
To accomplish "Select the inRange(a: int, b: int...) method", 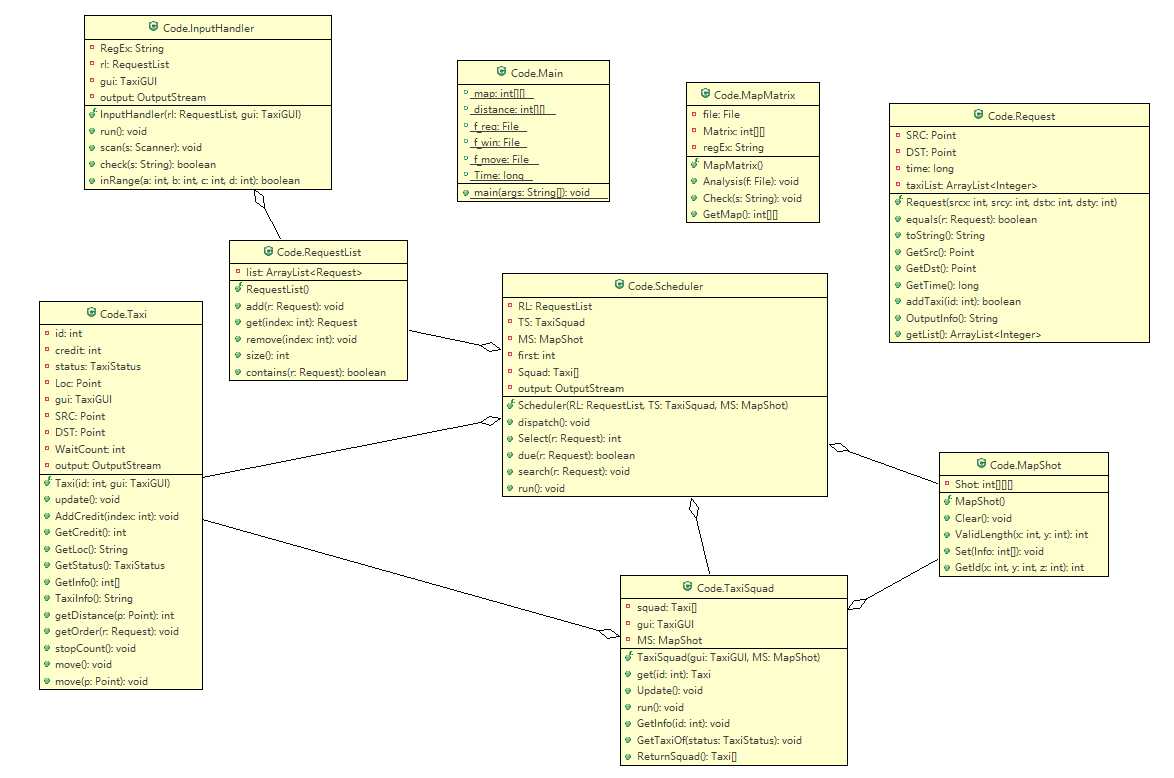I will coord(200,180).
